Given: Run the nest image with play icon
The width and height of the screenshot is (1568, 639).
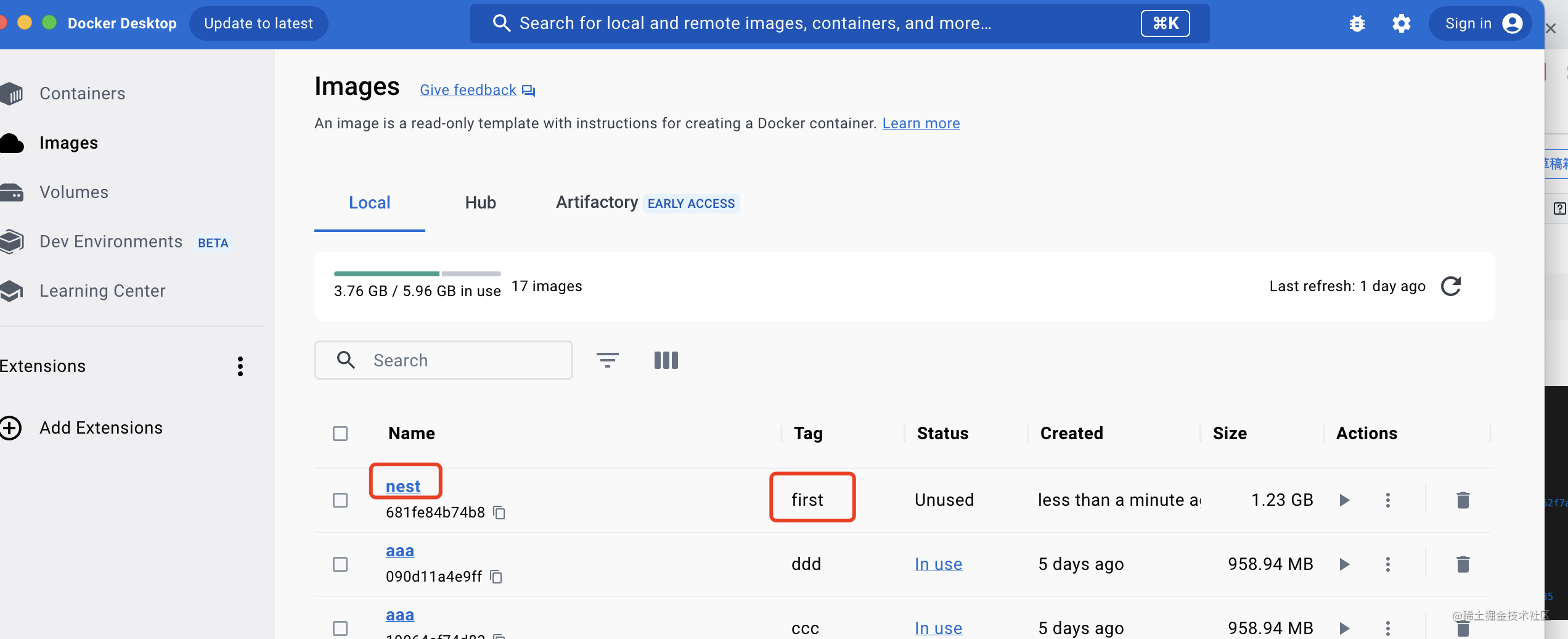Looking at the screenshot, I should pos(1344,500).
